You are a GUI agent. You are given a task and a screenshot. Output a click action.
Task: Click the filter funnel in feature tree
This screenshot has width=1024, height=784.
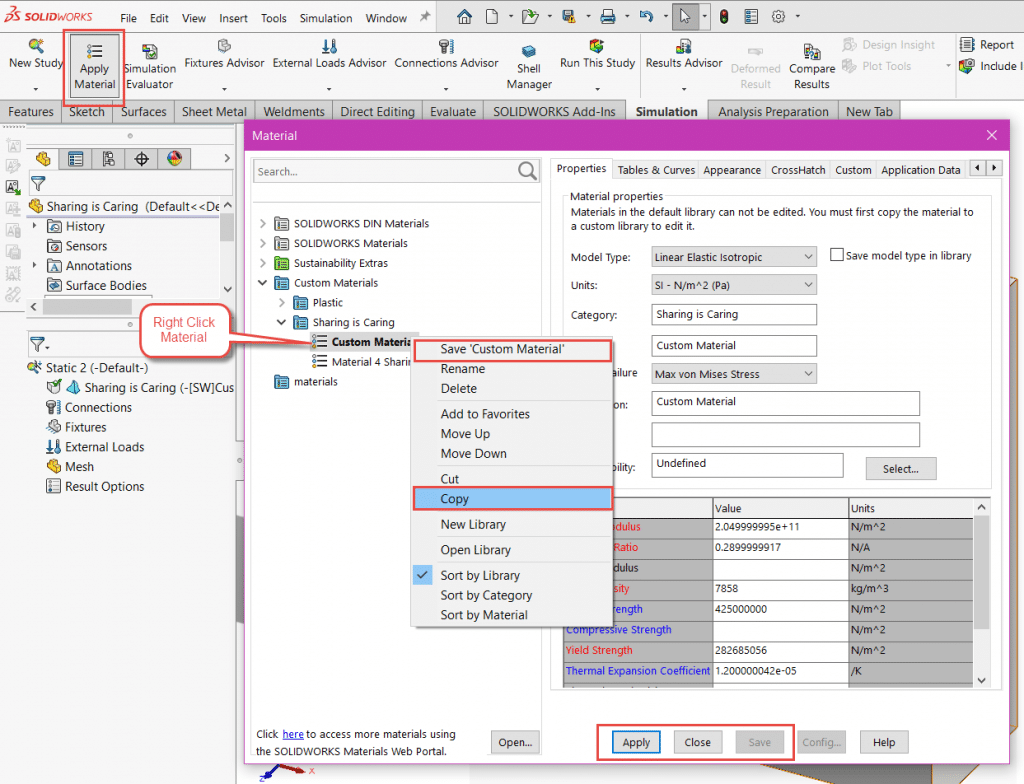pyautogui.click(x=39, y=184)
